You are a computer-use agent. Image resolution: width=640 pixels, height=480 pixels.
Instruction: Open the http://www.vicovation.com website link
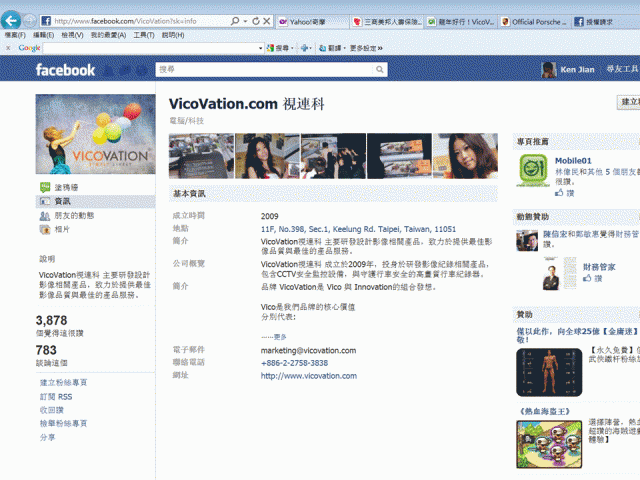click(x=309, y=376)
